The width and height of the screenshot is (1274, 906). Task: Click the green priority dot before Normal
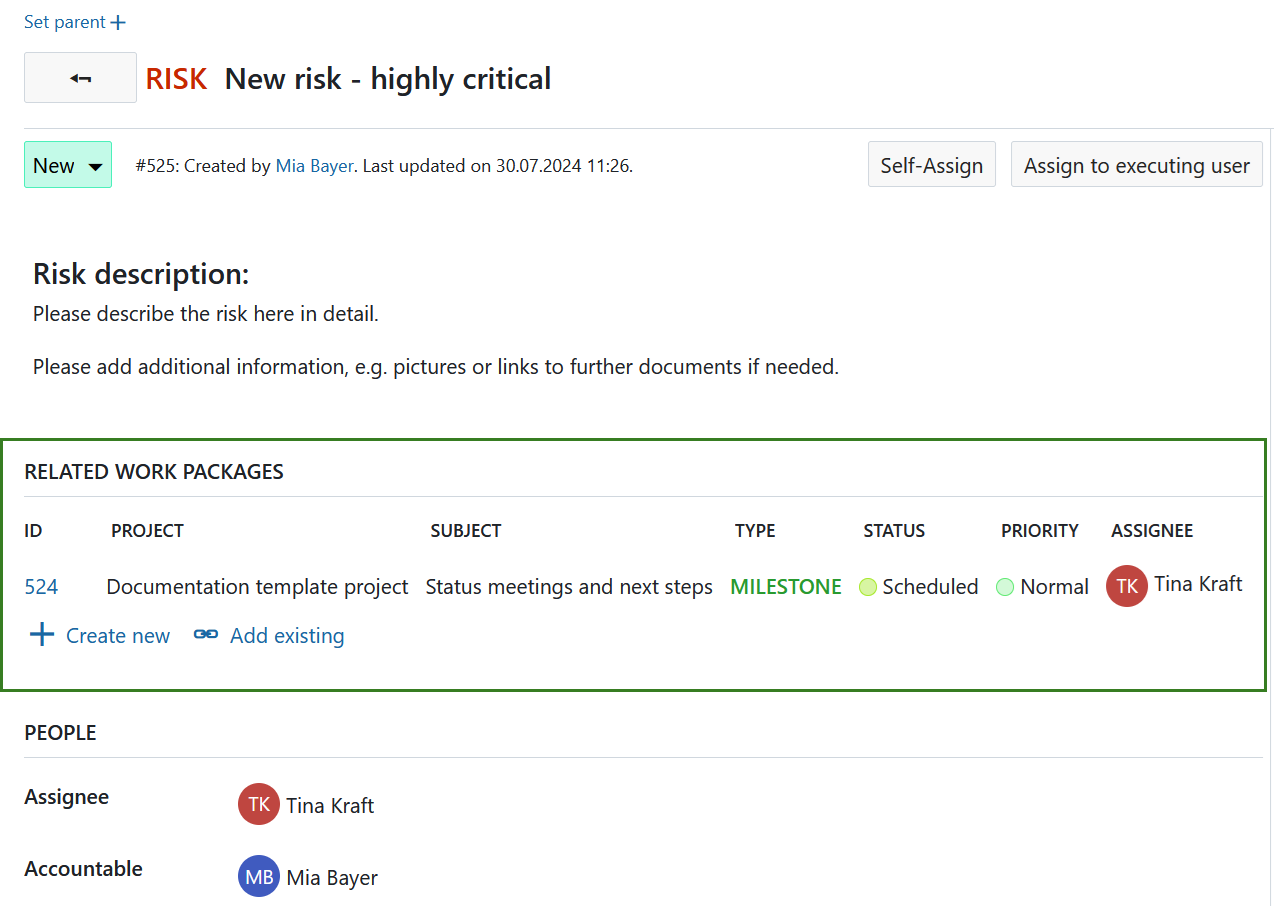1004,587
